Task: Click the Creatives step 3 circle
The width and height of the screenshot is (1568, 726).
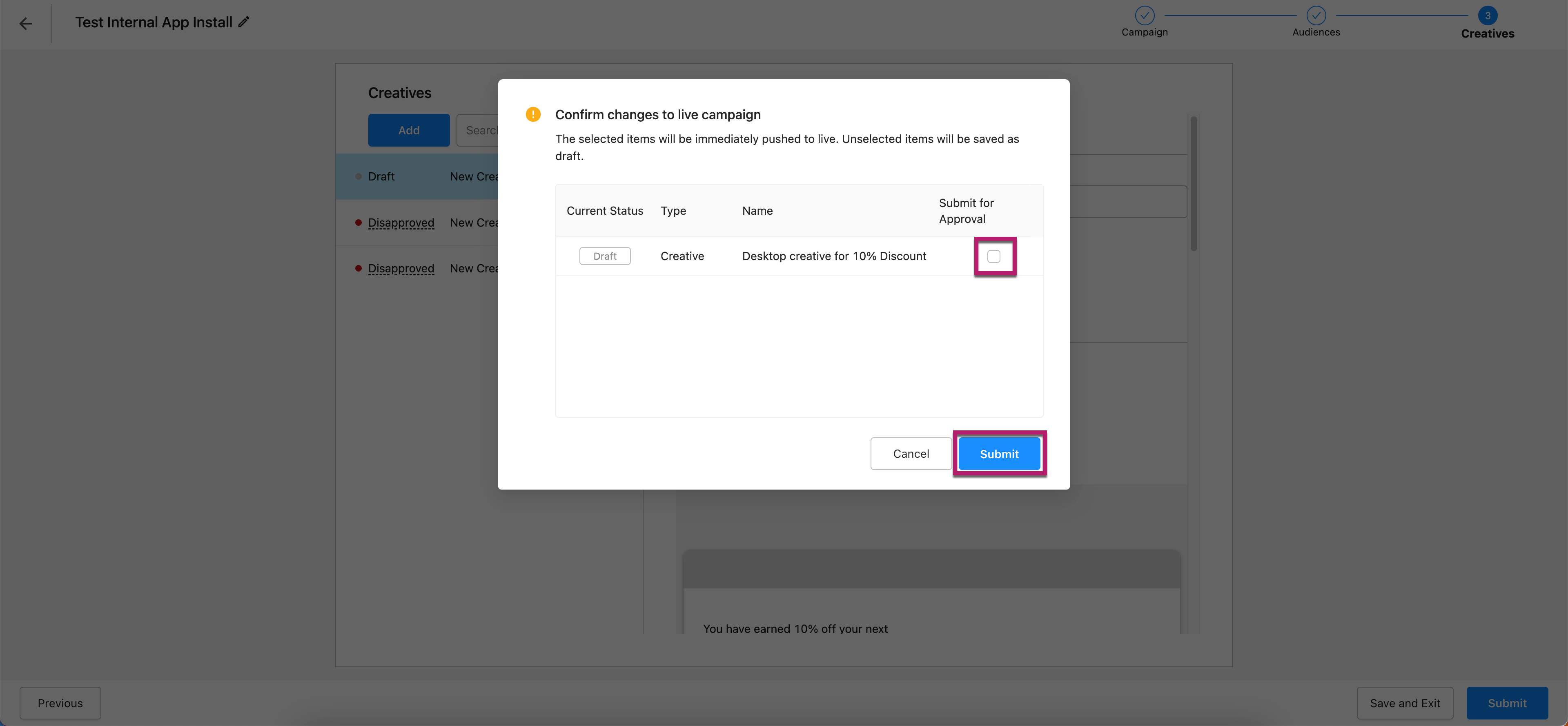Action: coord(1488,15)
